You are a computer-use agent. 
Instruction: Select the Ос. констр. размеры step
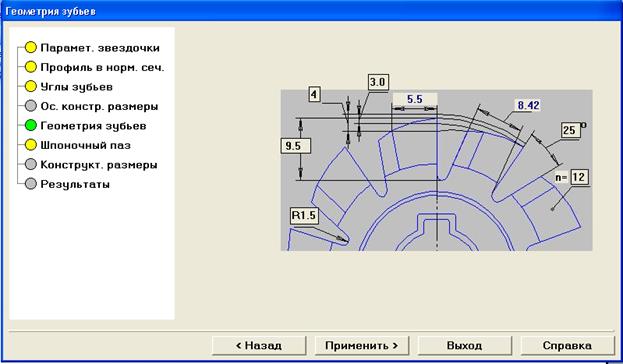[x=99, y=106]
